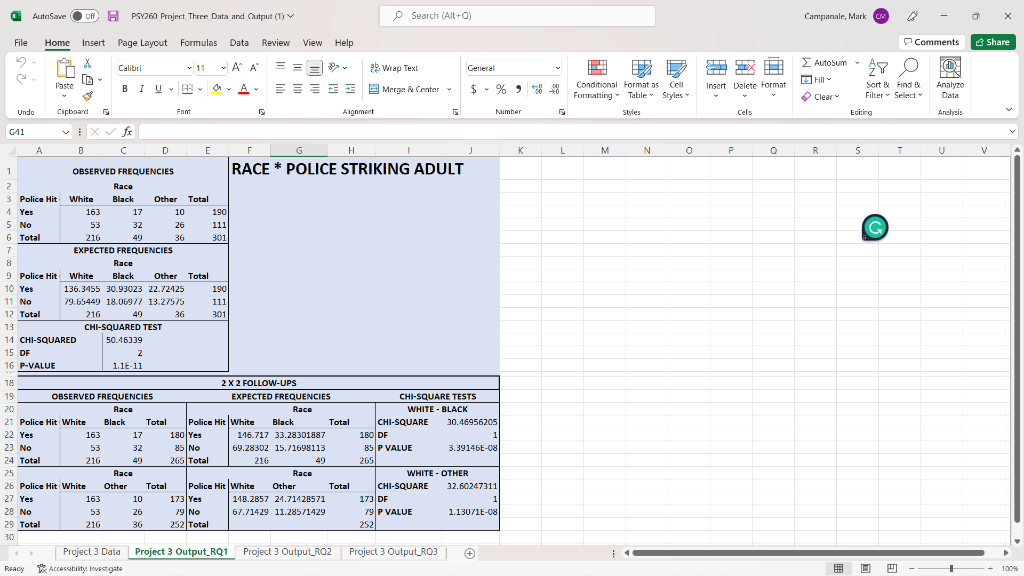Click the Orientation text angle icon
The image size is (1024, 576).
tap(334, 67)
